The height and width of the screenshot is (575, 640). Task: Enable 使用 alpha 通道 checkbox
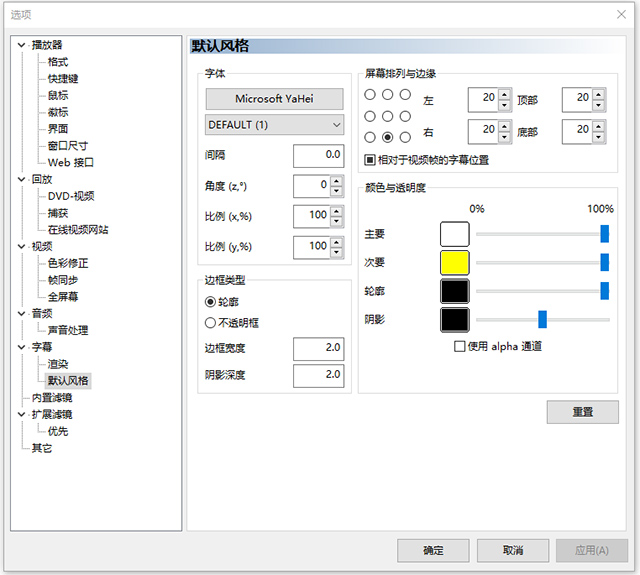[x=460, y=346]
